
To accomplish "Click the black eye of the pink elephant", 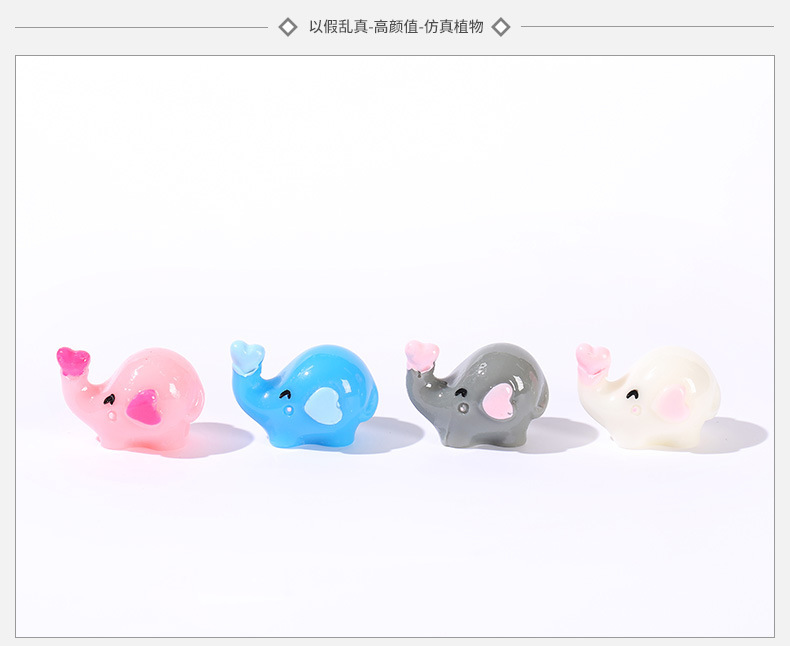I will click(x=109, y=400).
